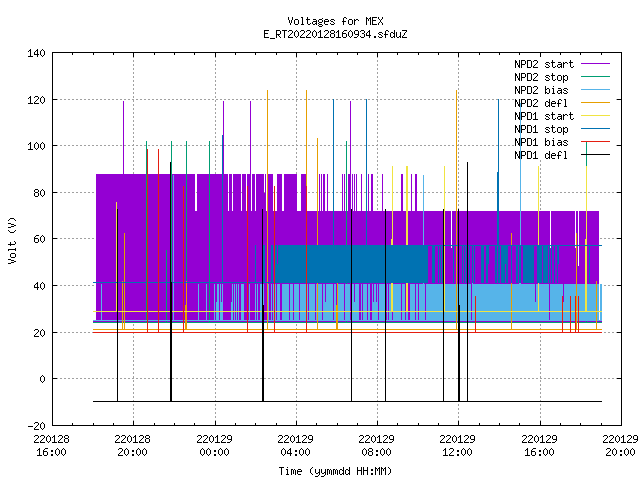Click the -20 y-axis tick label
Screen dimensions: 640x480
coord(36,426)
